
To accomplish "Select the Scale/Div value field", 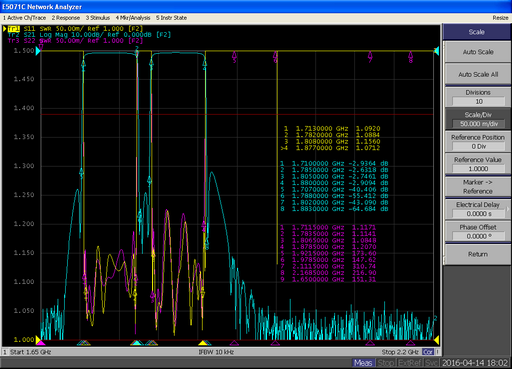I will tap(478, 124).
